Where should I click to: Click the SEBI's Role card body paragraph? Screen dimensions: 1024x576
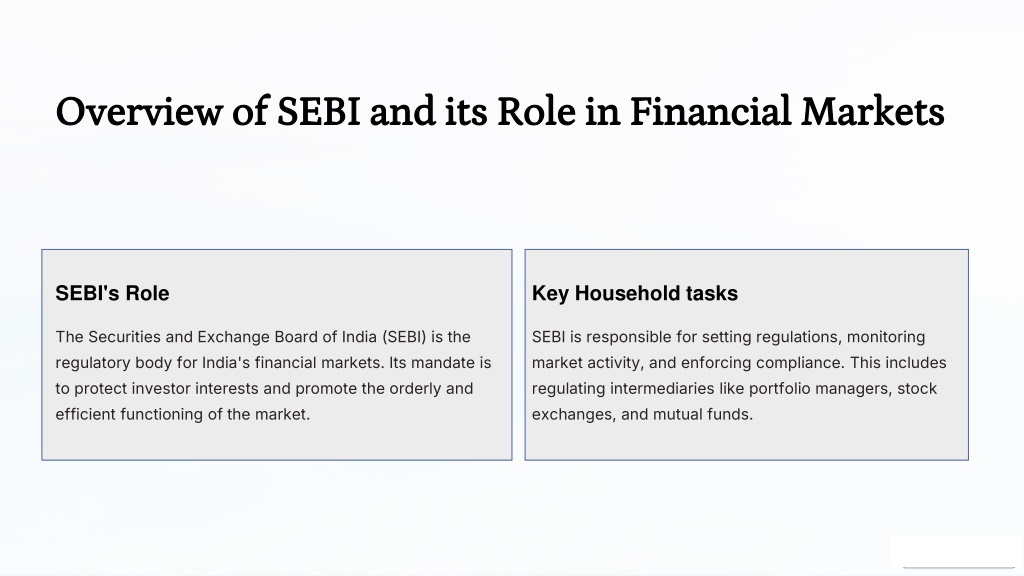(274, 376)
